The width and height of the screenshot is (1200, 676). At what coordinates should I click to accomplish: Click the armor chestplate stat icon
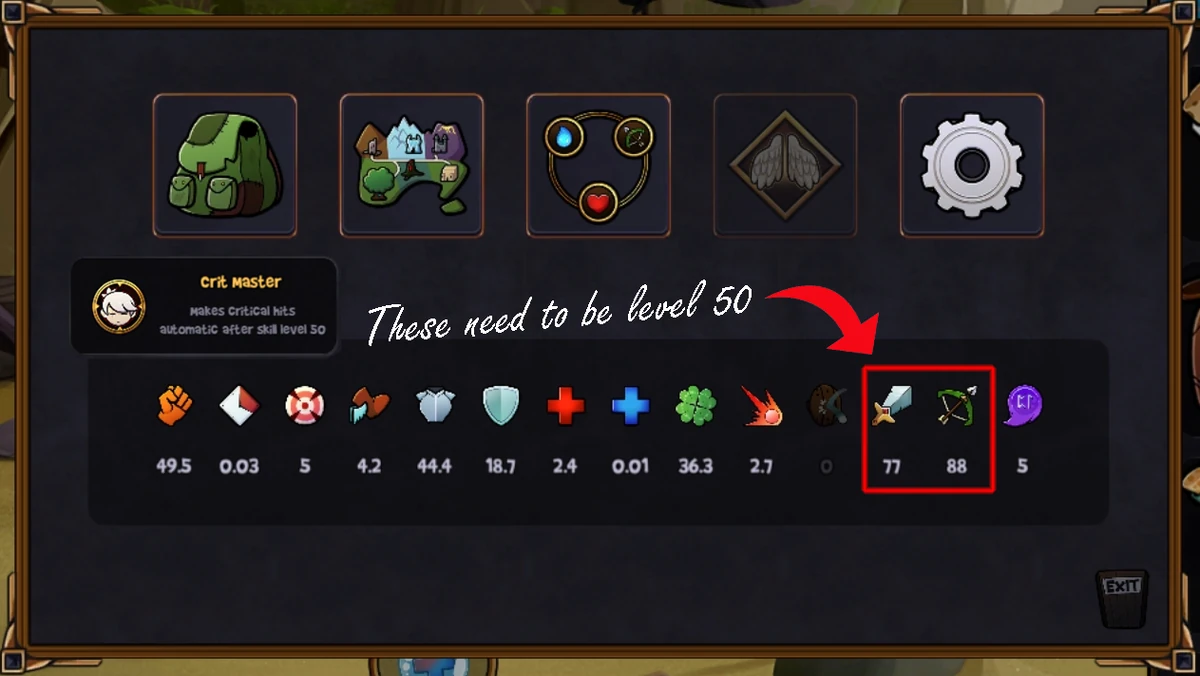tap(435, 407)
